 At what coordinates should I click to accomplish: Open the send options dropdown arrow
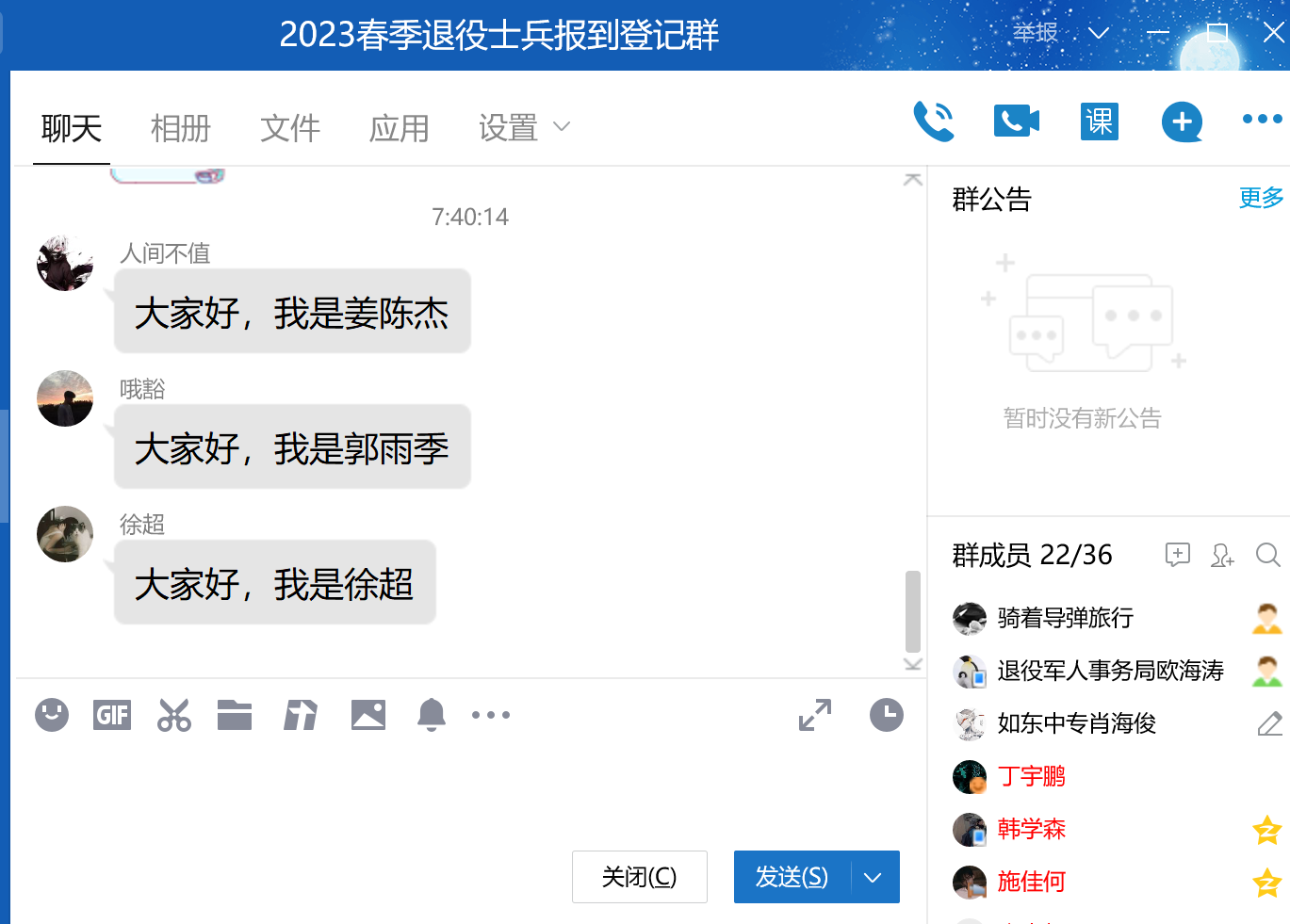pyautogui.click(x=874, y=877)
